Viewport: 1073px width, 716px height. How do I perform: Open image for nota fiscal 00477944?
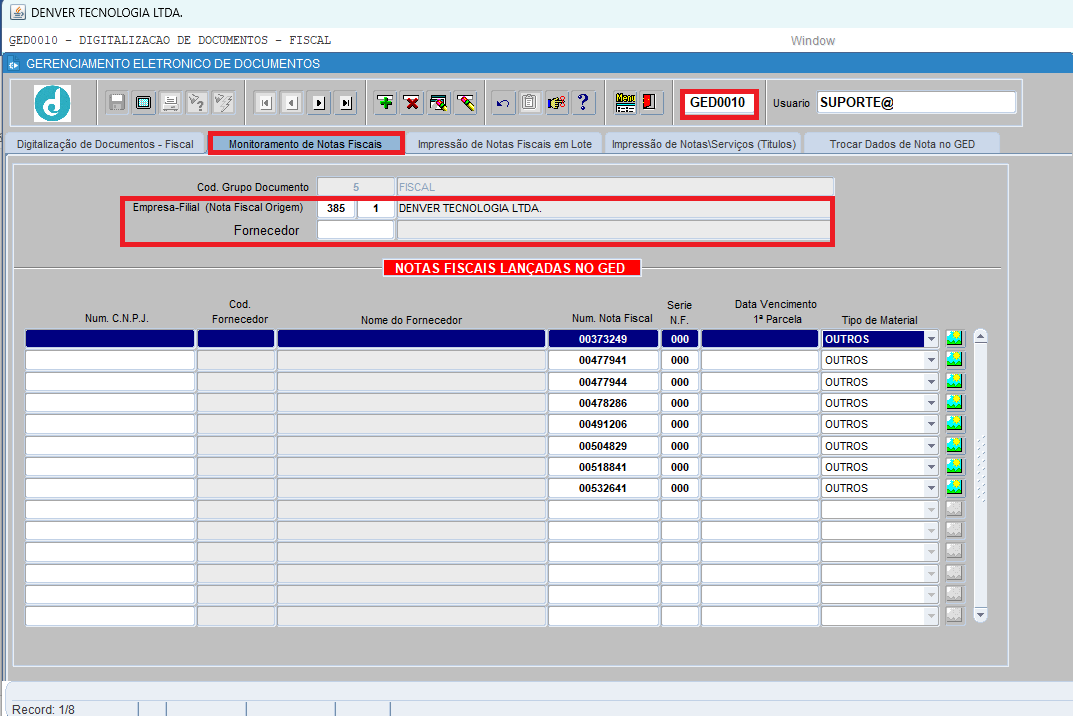[x=955, y=381]
